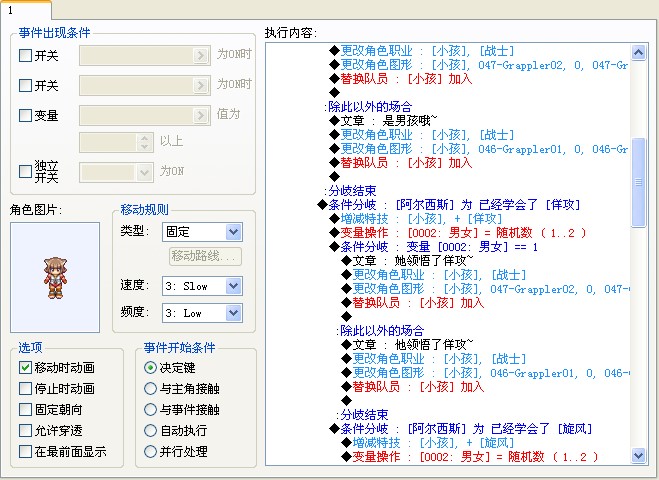Open the 速度 dropdown showing 3: Slow
Image resolution: width=659 pixels, height=480 pixels.
coord(202,286)
